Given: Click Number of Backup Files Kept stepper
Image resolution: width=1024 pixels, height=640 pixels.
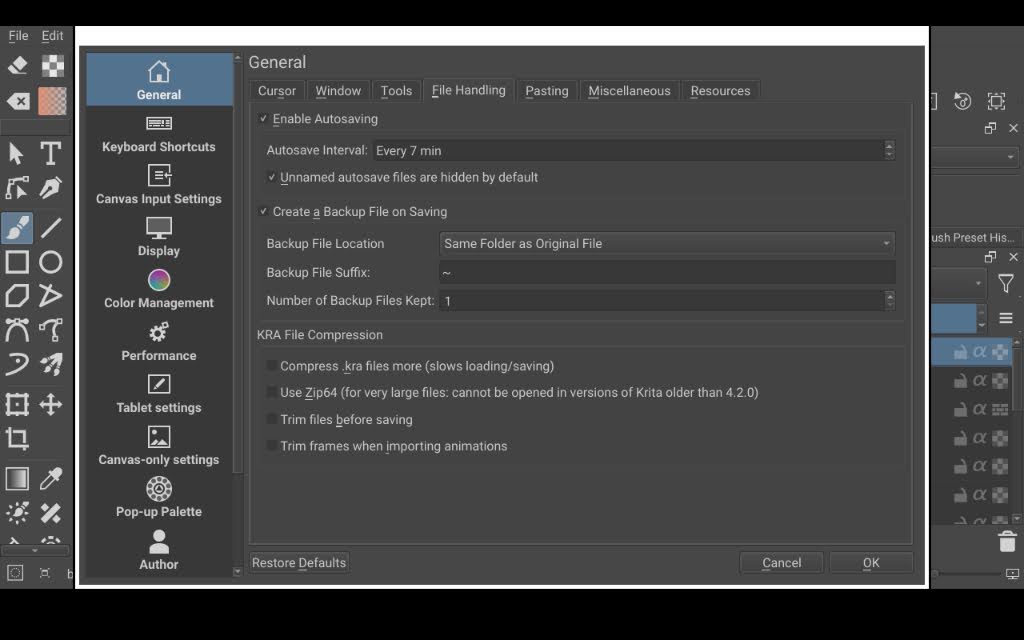Looking at the screenshot, I should (x=889, y=300).
